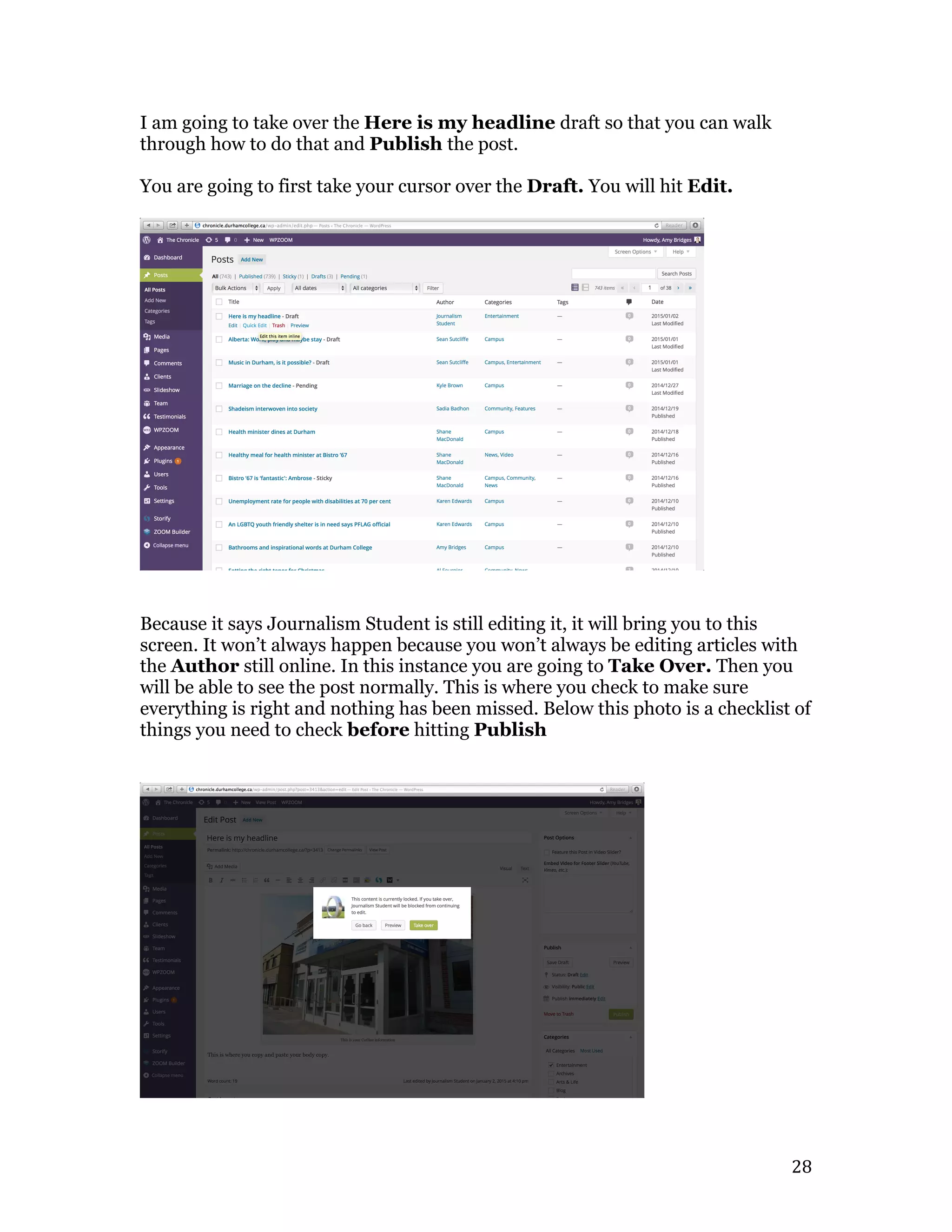Open + New in the Posts admin bar

[x=254, y=240]
